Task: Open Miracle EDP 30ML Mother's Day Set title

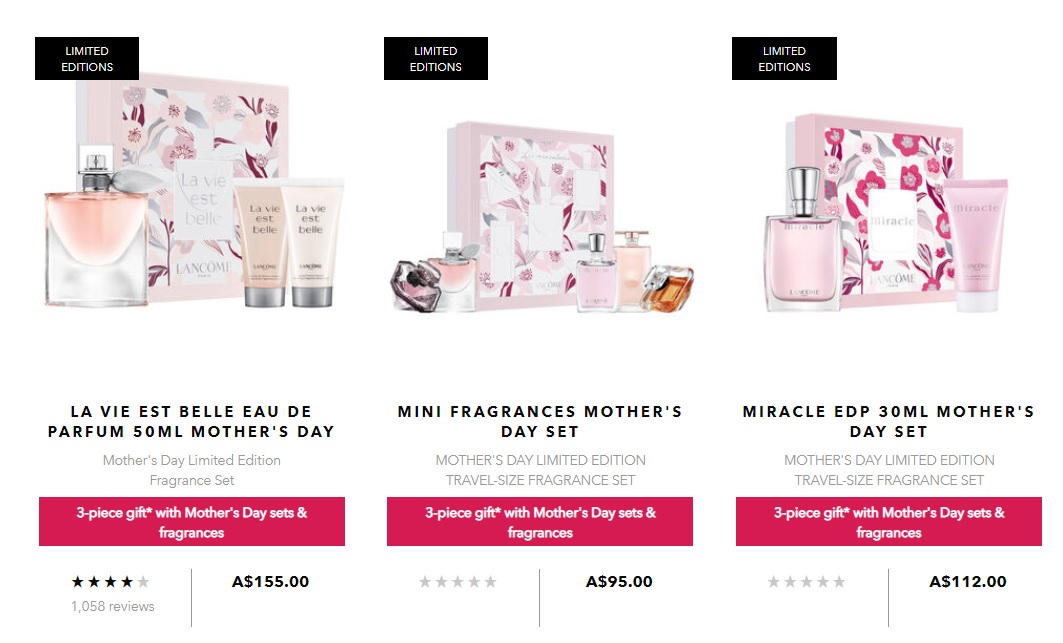Action: [888, 421]
